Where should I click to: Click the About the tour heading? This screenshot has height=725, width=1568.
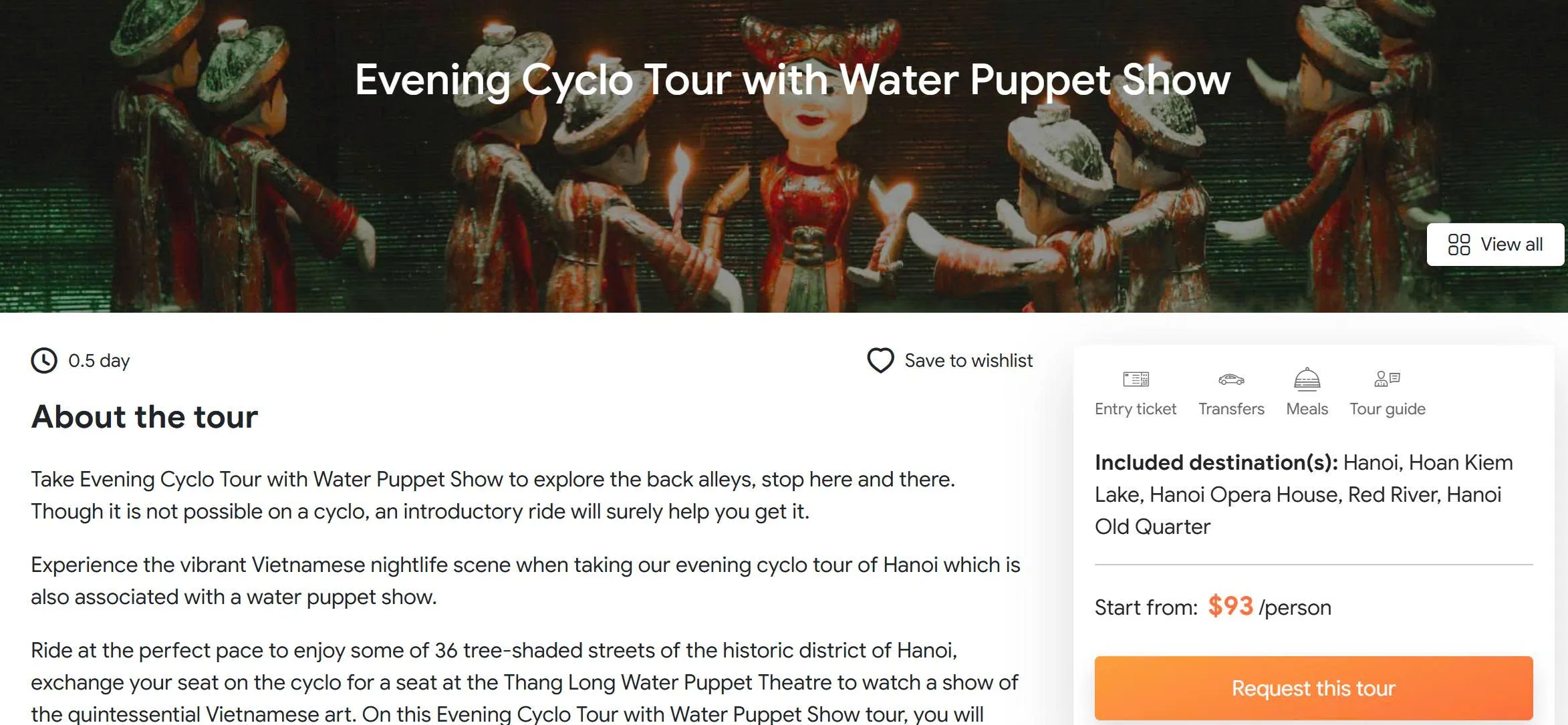(x=144, y=417)
